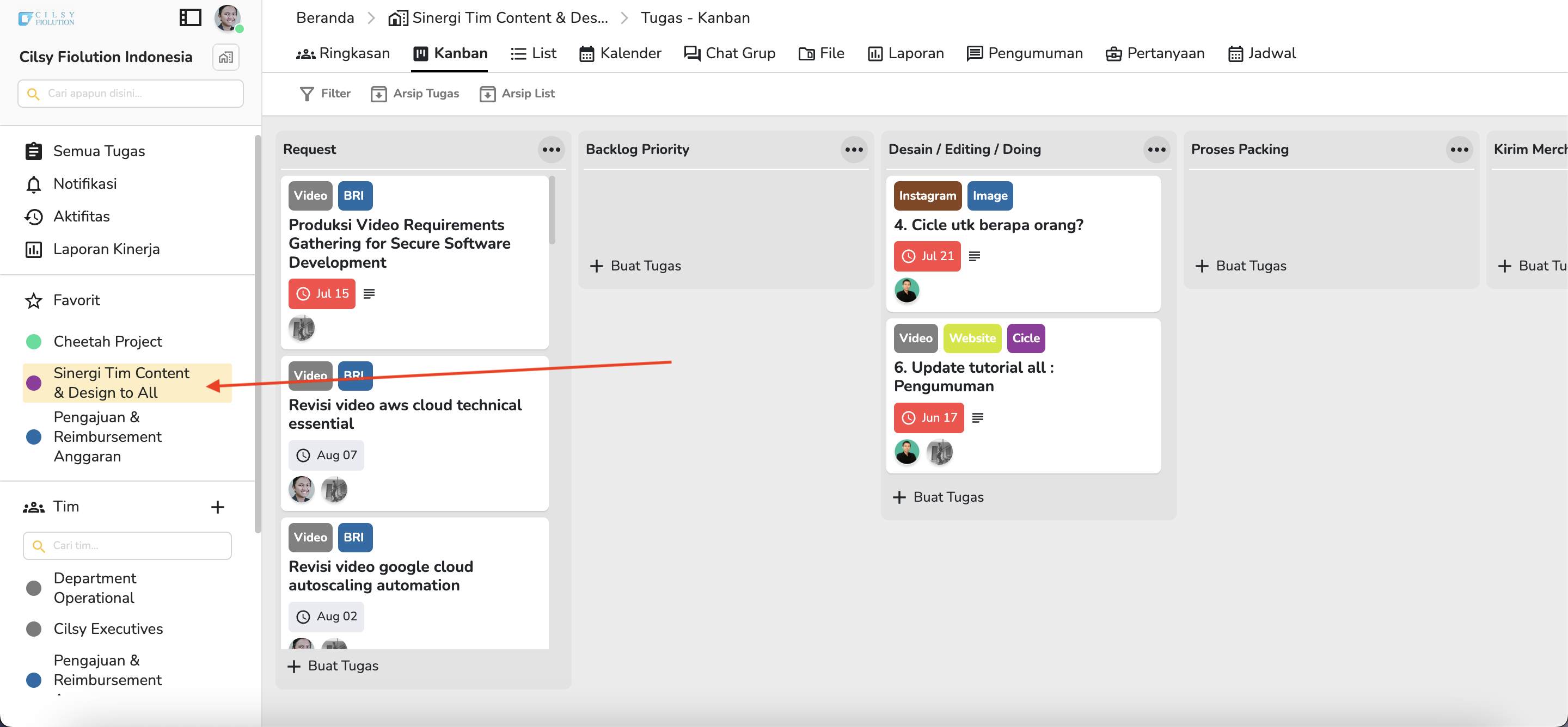Open Favorit star item
This screenshot has width=1568, height=727.
(76, 300)
